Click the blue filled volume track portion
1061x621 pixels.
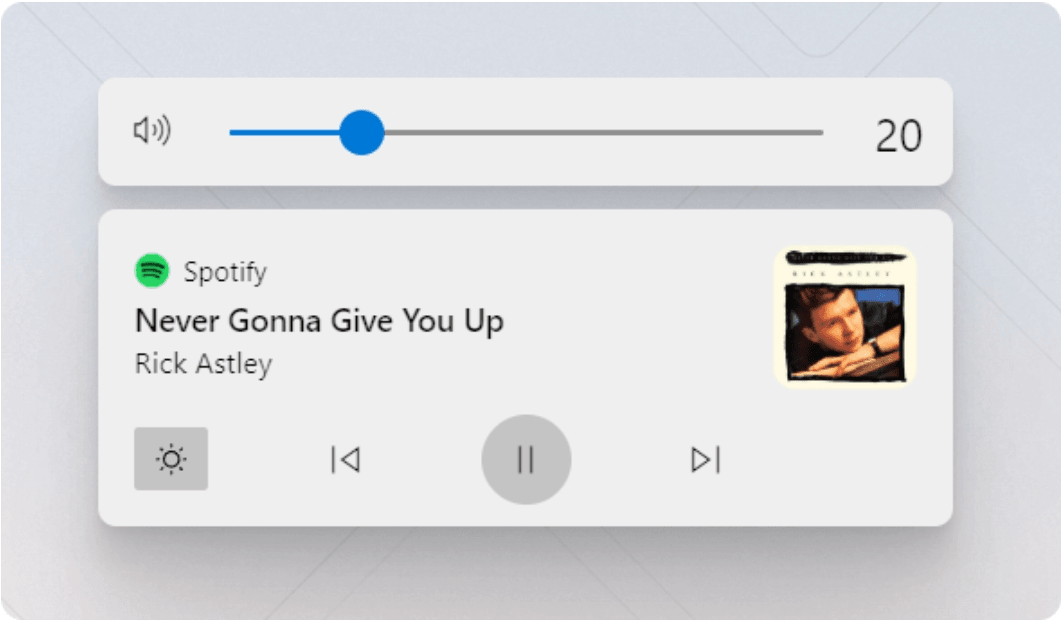pyautogui.click(x=284, y=133)
